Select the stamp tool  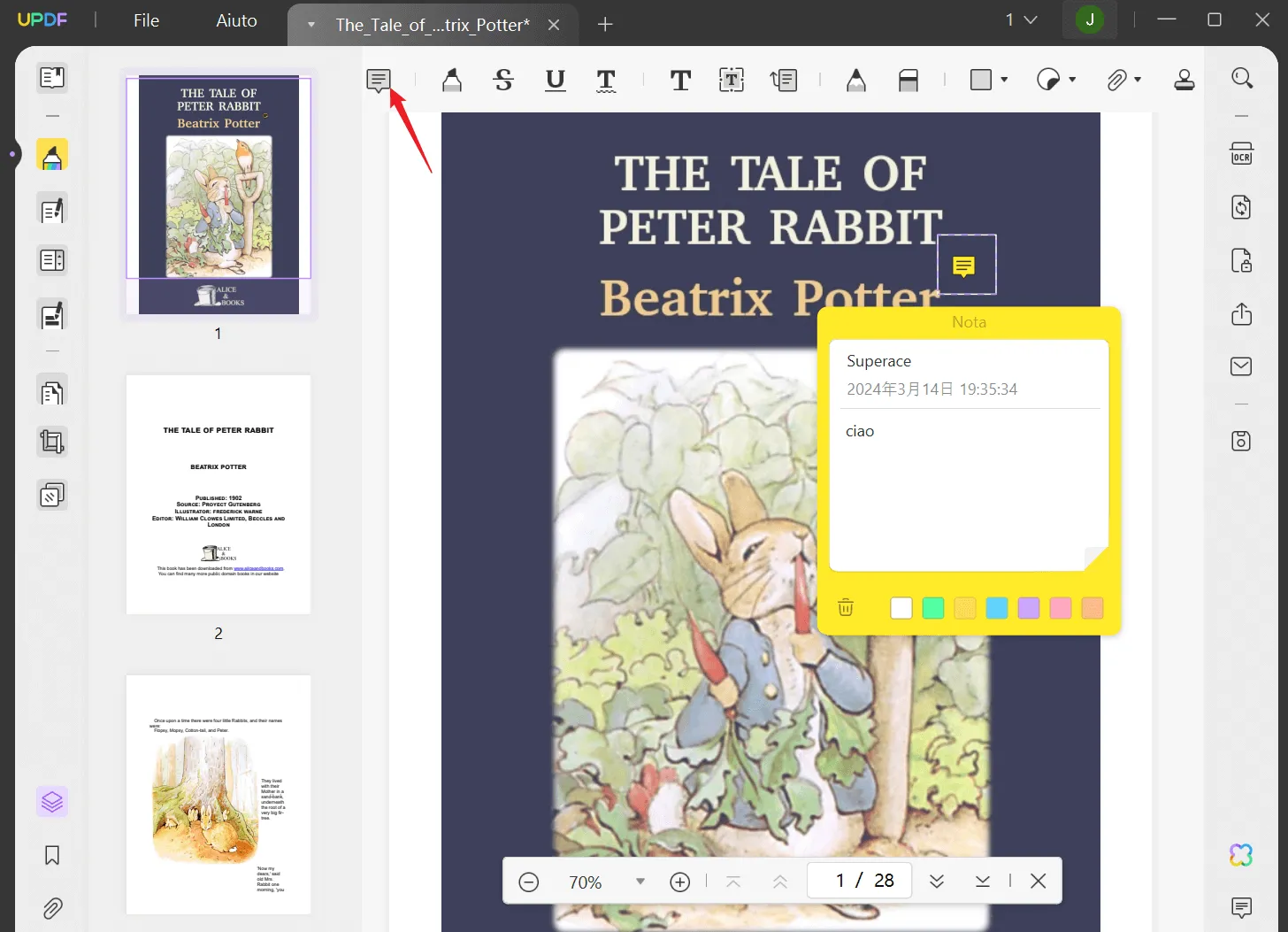pyautogui.click(x=1184, y=81)
